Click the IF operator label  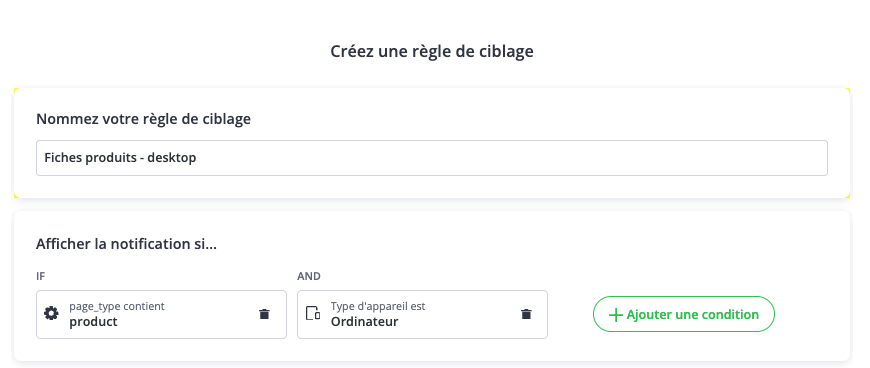(x=40, y=276)
